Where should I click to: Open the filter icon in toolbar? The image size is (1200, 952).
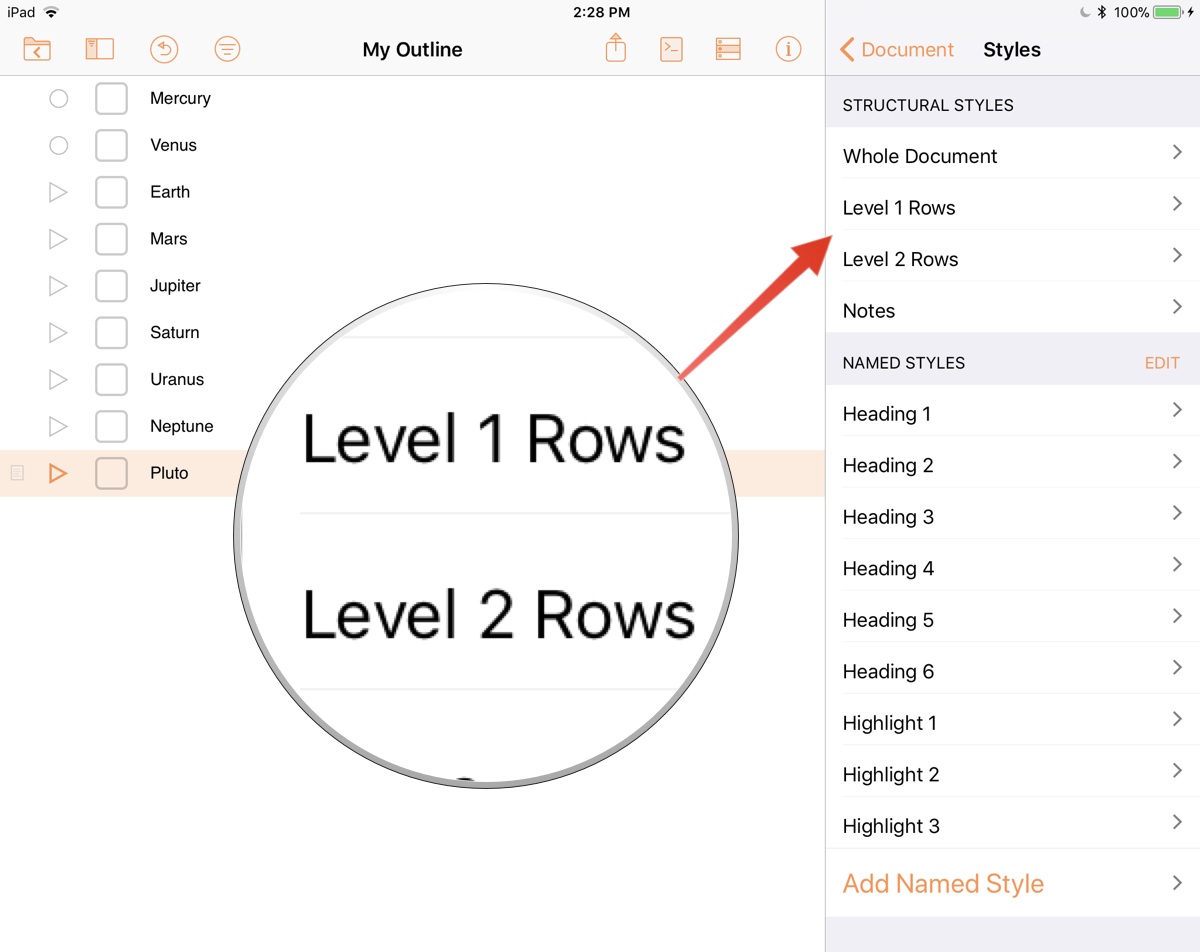coord(228,49)
